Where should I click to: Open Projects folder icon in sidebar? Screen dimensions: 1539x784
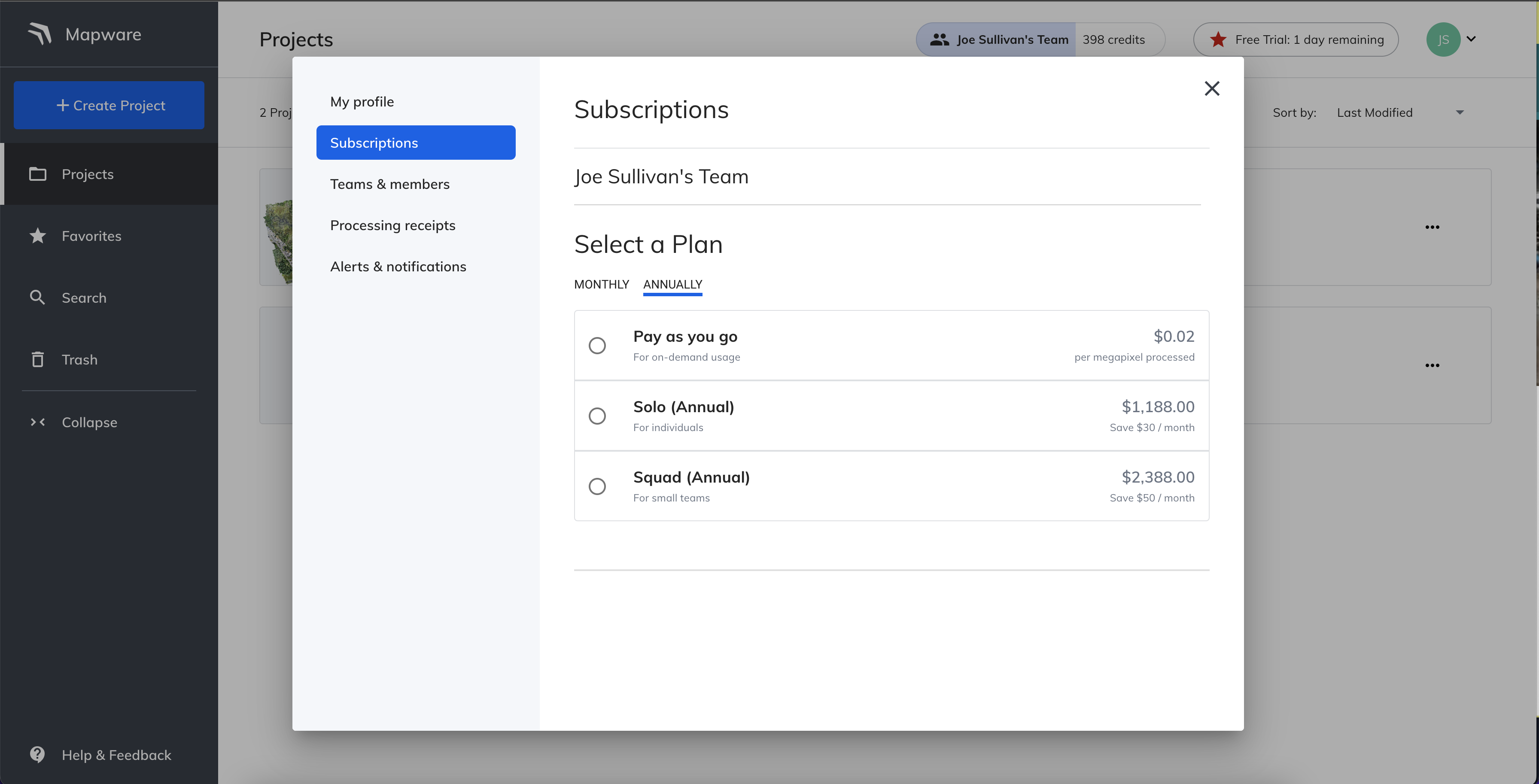(38, 174)
